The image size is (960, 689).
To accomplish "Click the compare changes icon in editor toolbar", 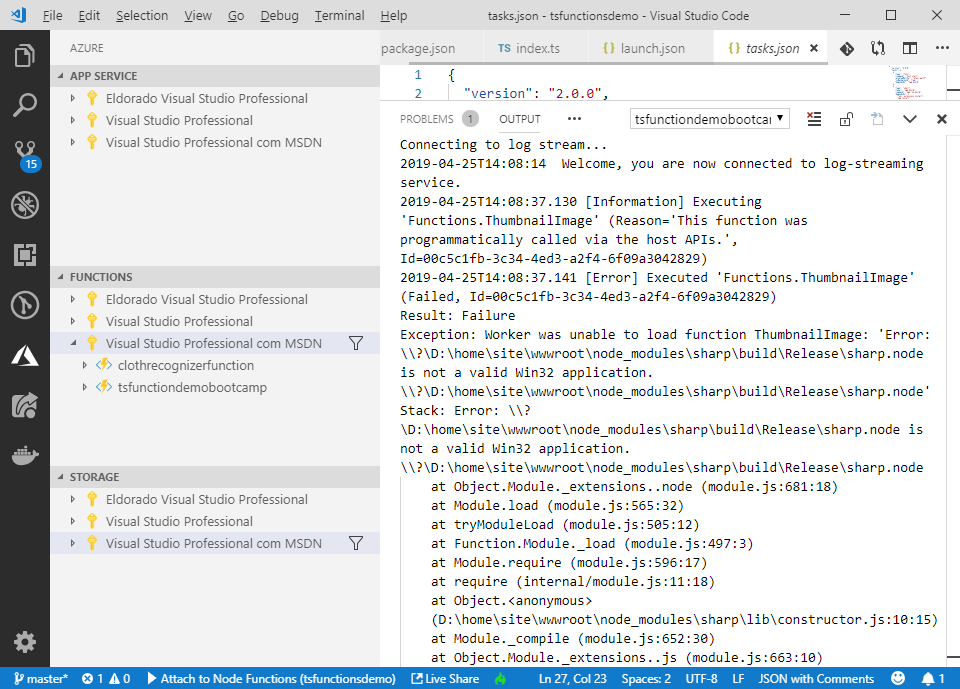I will pos(878,48).
